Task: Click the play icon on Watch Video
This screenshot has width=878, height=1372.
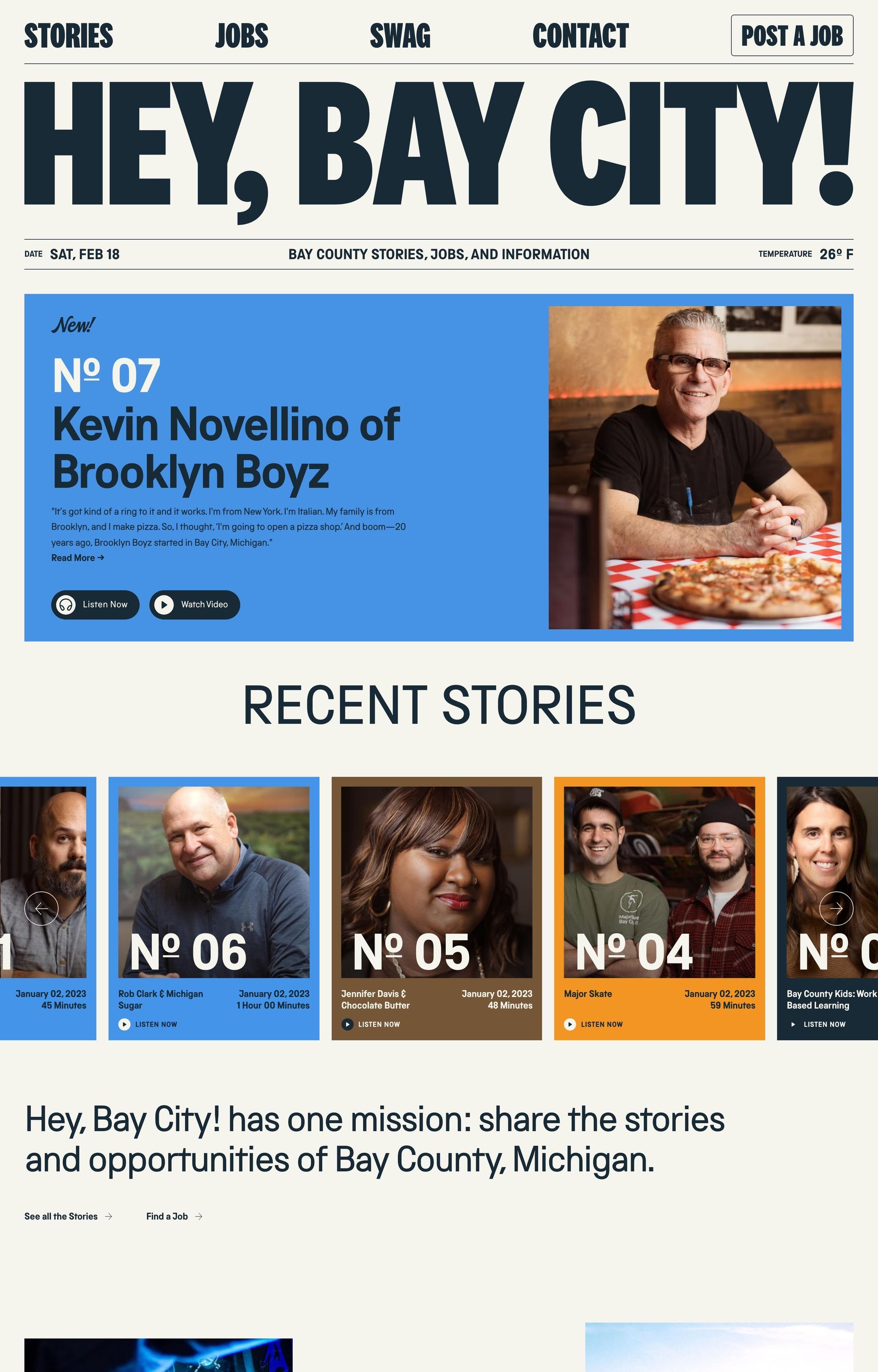Action: click(x=164, y=604)
